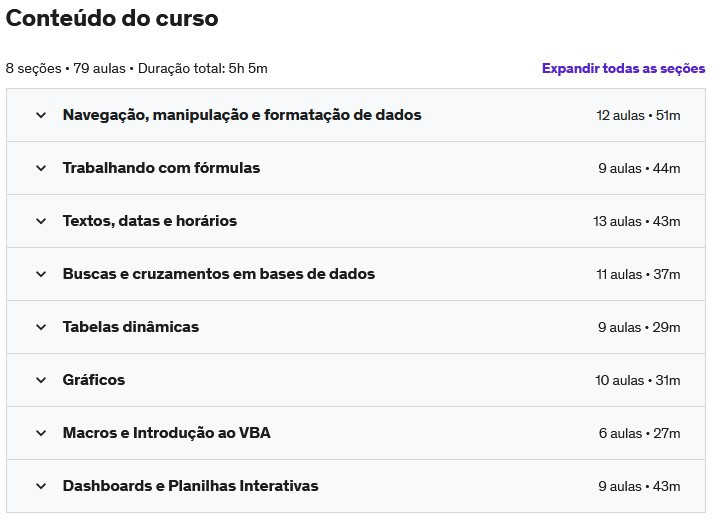
Task: Click chevron beside Gráficos section
Action: (x=41, y=380)
